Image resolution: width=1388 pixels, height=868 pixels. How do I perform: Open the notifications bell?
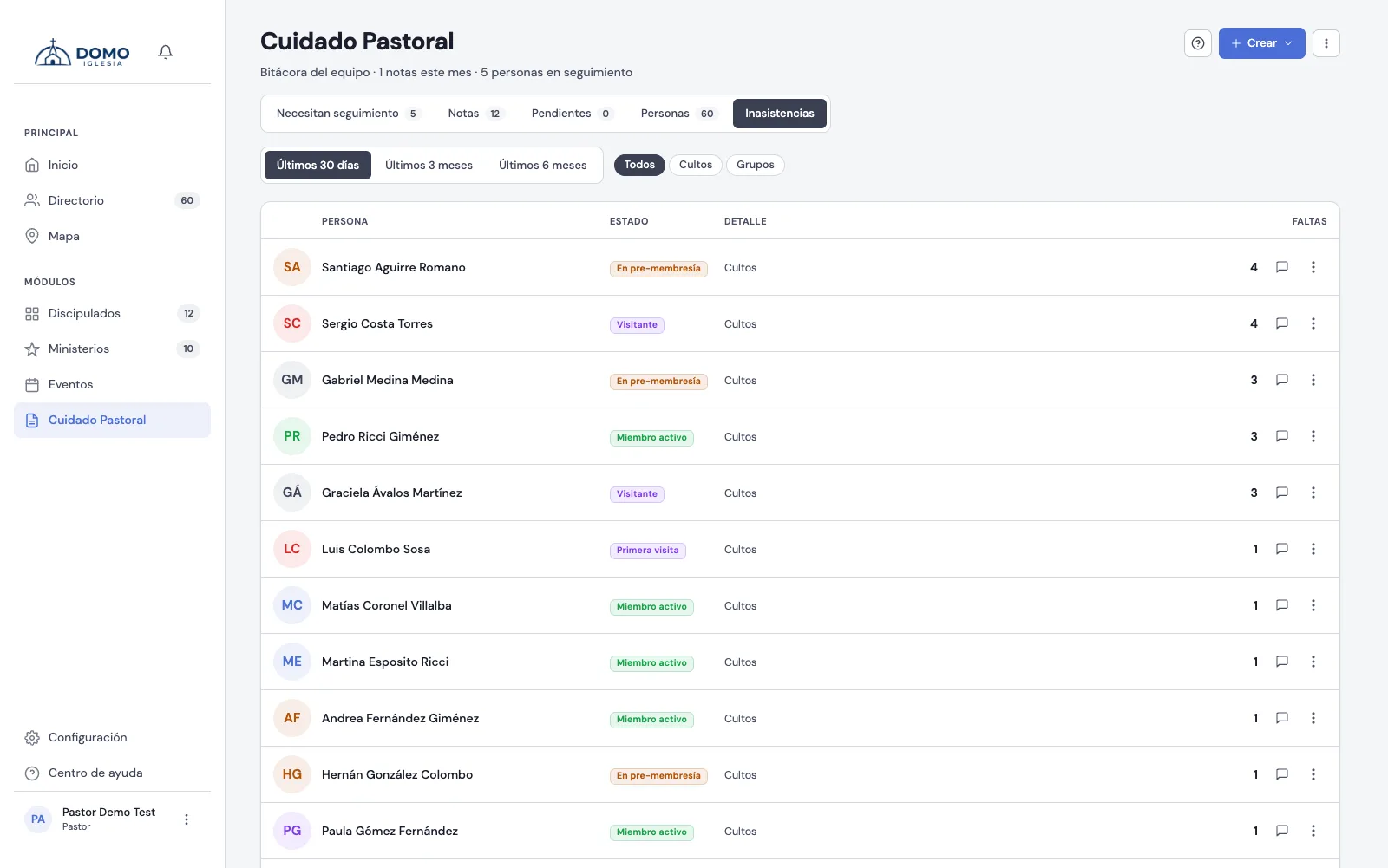(x=166, y=52)
